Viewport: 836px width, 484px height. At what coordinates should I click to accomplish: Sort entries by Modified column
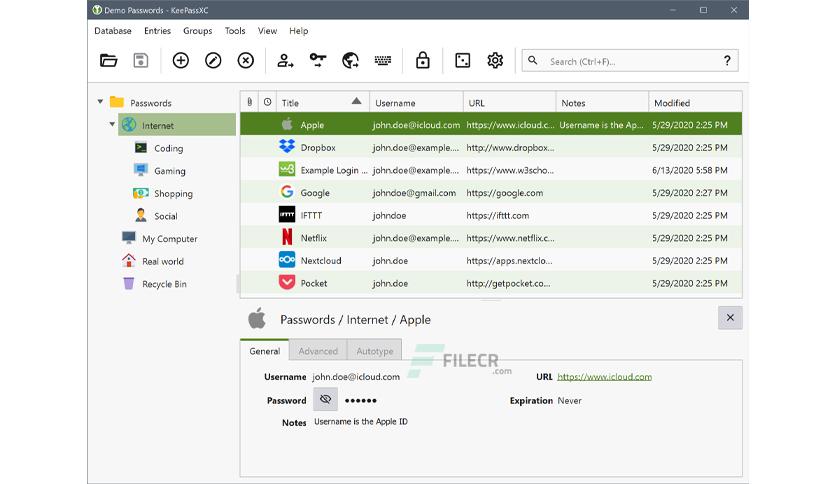(x=695, y=102)
